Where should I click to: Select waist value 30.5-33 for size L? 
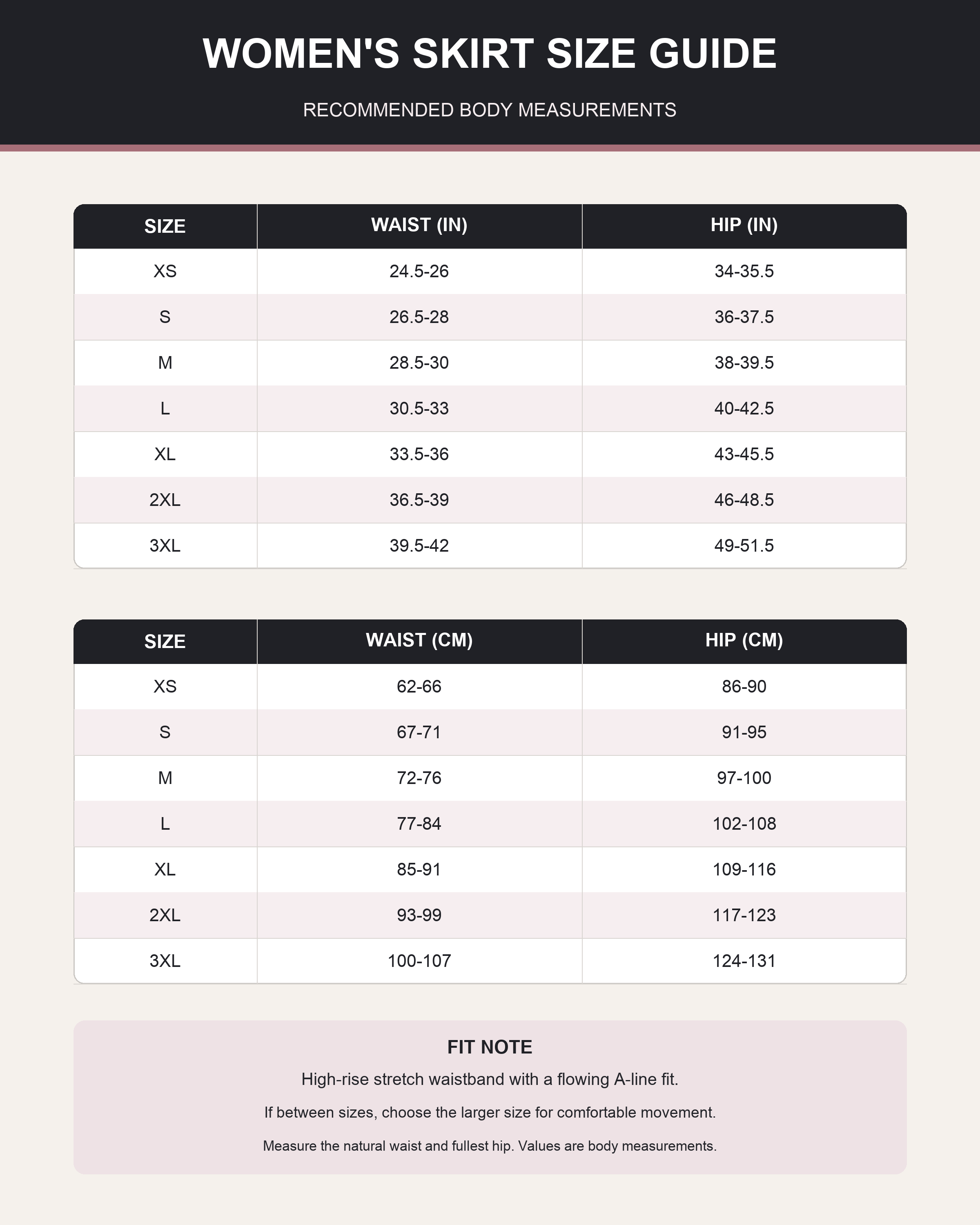(x=419, y=408)
